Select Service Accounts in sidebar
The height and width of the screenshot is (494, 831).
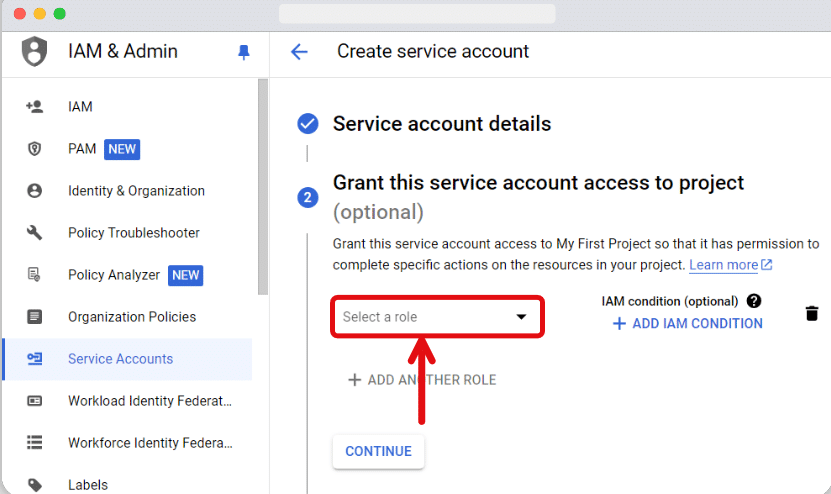[127, 359]
